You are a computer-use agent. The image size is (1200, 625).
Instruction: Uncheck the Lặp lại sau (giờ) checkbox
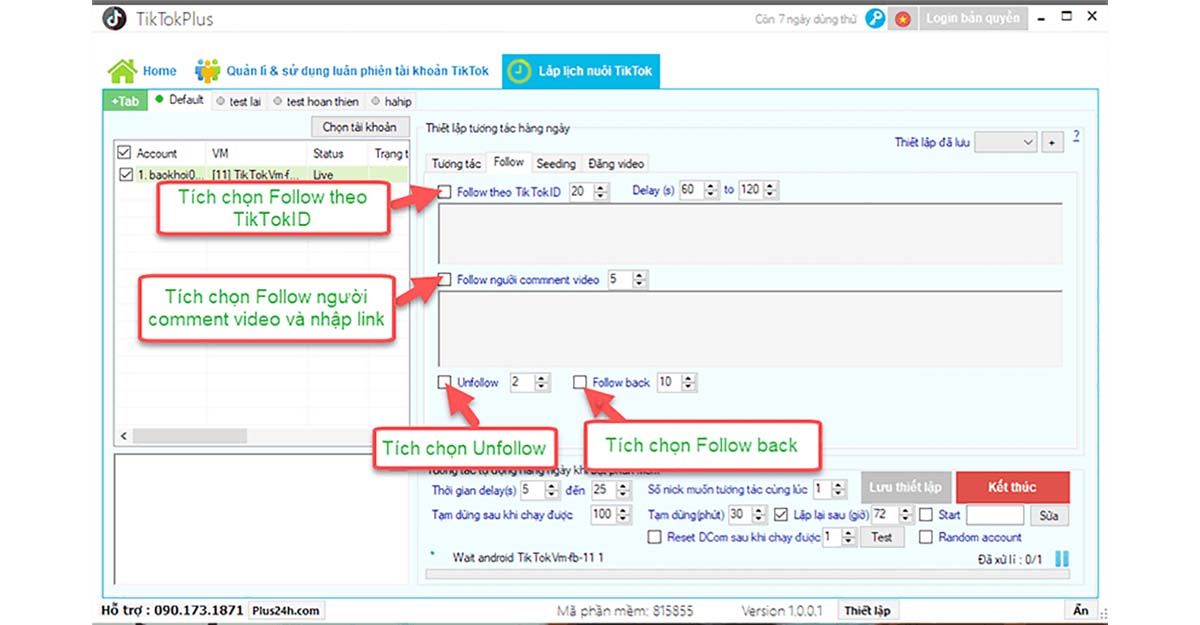(783, 516)
